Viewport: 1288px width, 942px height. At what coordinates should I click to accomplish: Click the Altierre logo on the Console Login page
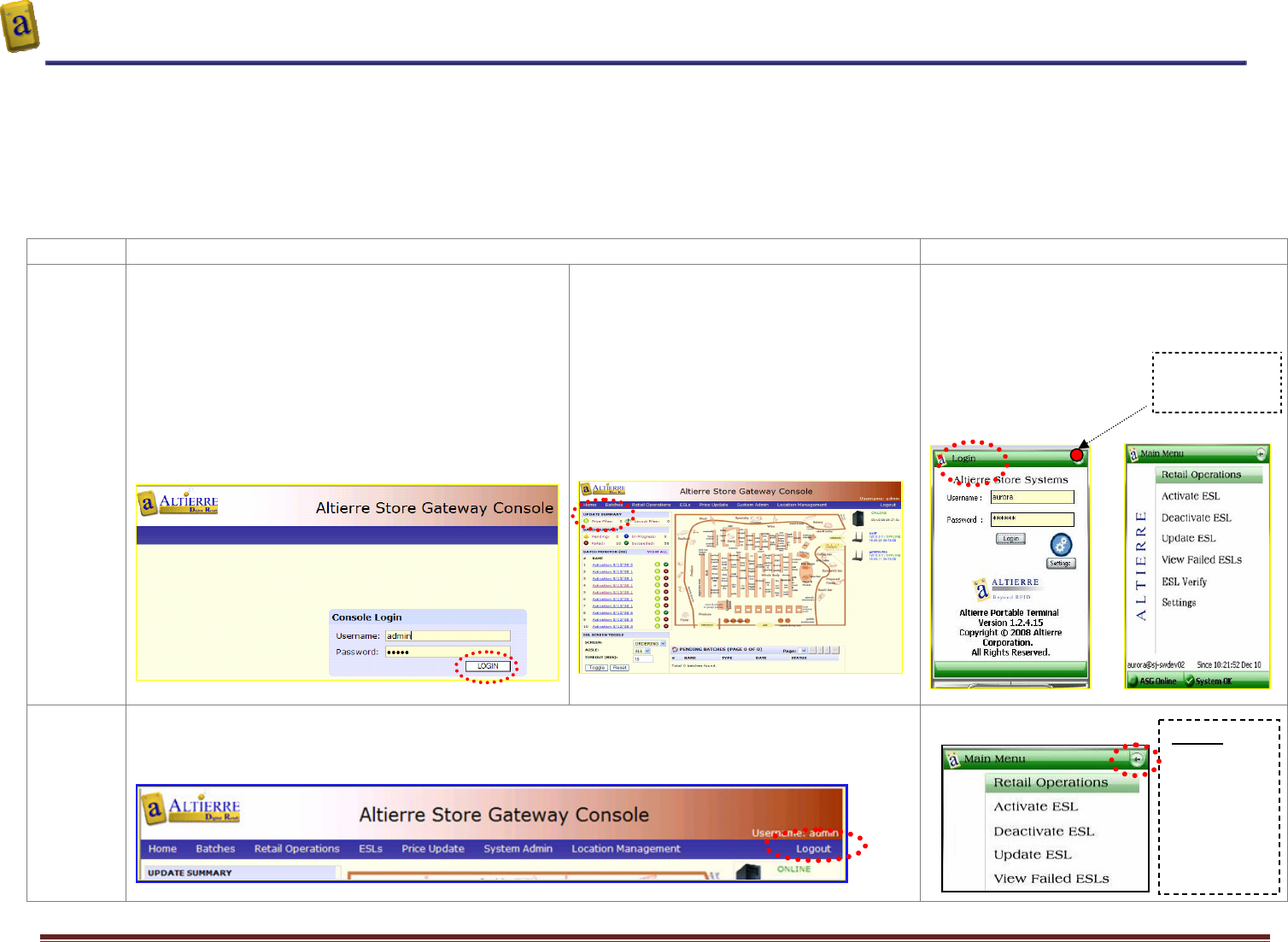pos(179,503)
